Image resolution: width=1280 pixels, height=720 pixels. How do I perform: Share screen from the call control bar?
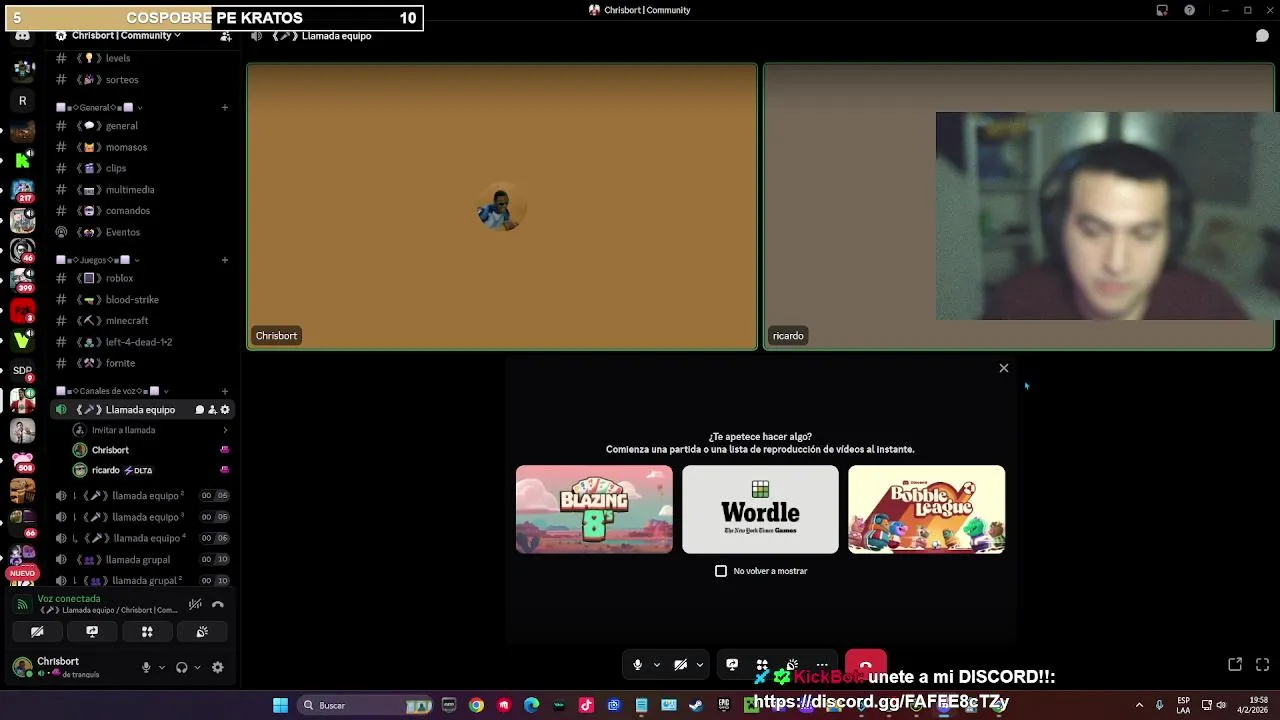pos(732,664)
